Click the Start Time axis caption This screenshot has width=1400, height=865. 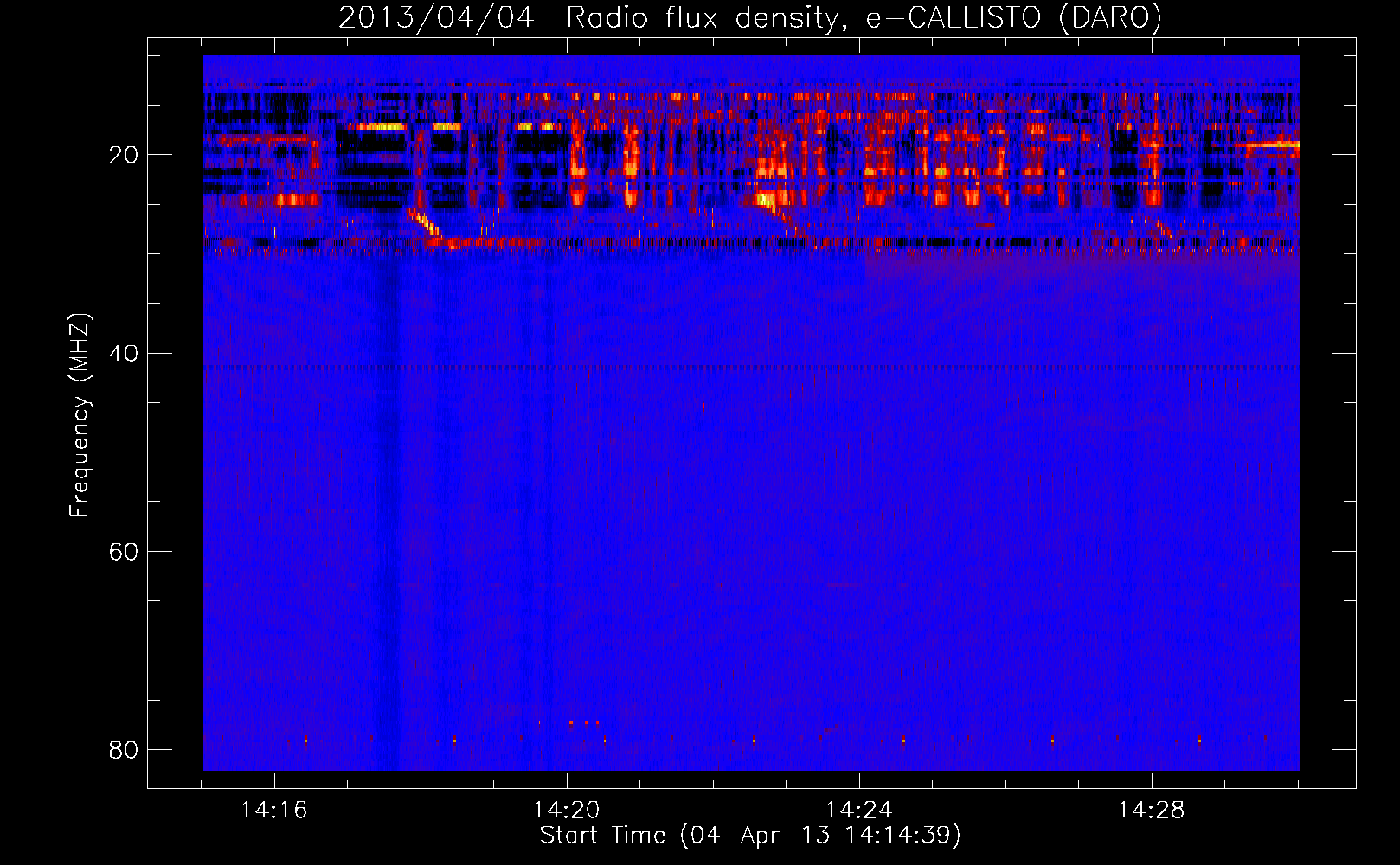(x=750, y=836)
